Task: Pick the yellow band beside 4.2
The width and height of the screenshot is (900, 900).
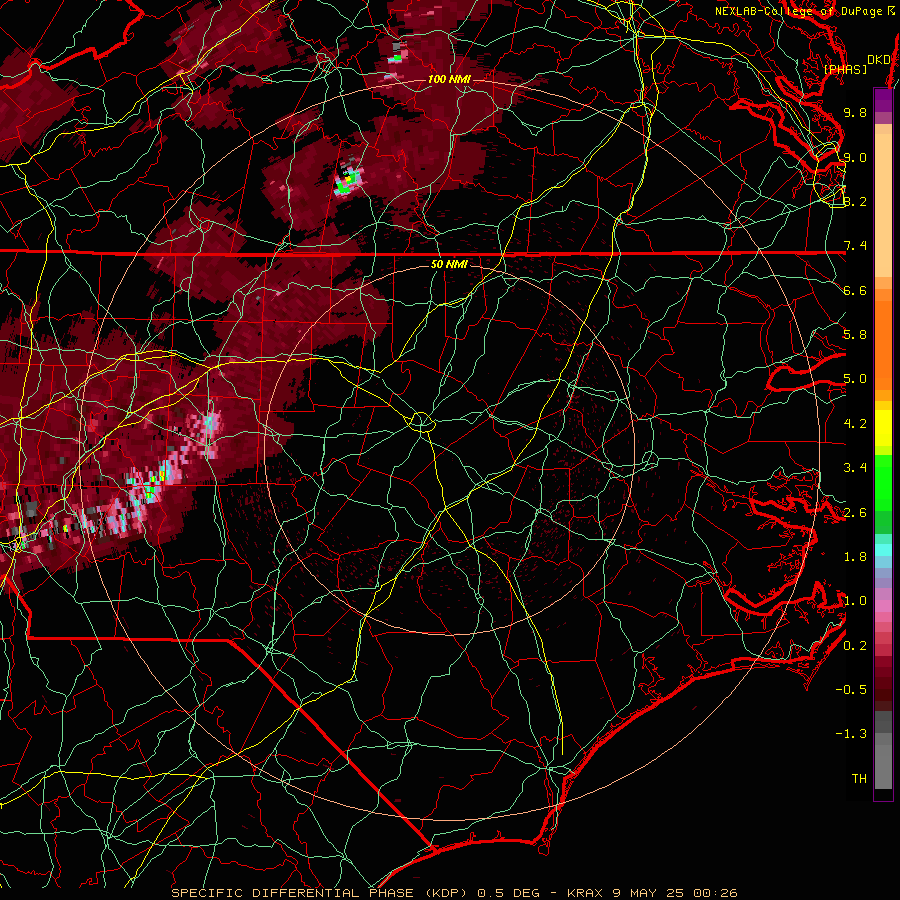Action: click(x=883, y=428)
